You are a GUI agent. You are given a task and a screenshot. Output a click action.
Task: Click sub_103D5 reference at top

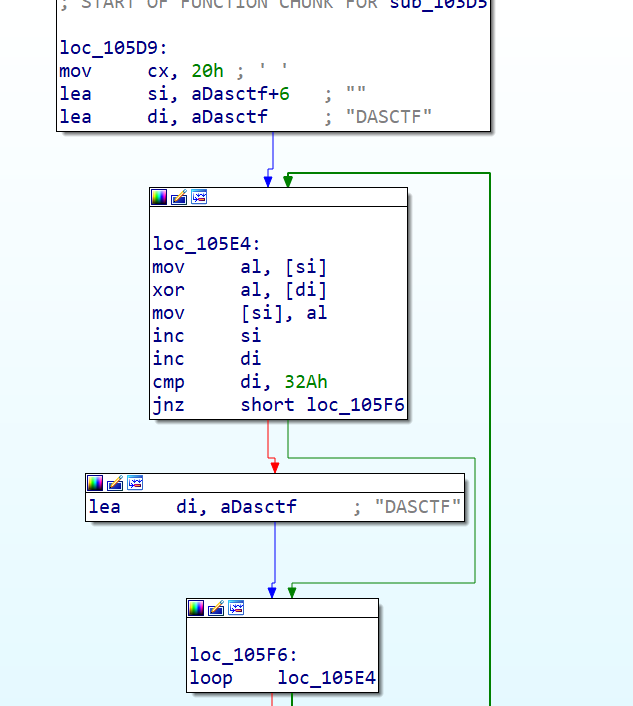tap(439, 5)
